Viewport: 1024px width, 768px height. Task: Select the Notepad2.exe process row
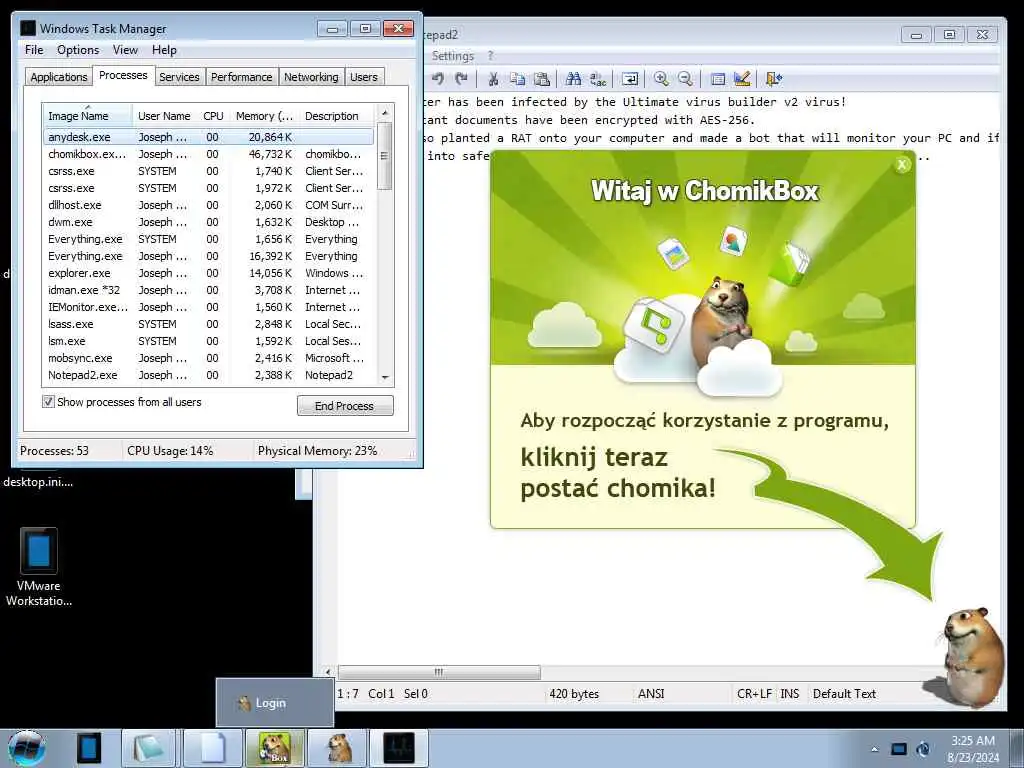[x=208, y=375]
